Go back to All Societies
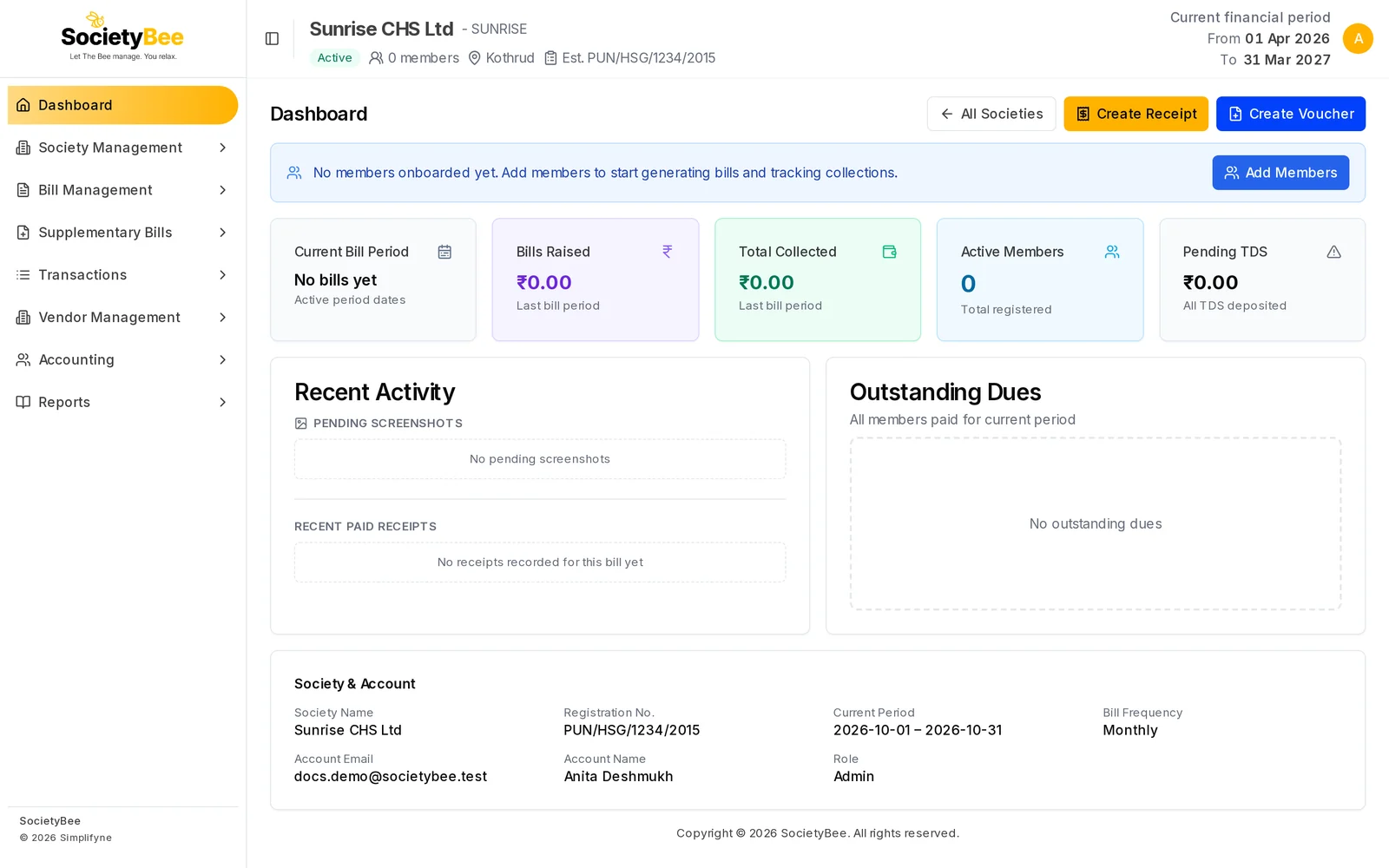 coord(991,114)
